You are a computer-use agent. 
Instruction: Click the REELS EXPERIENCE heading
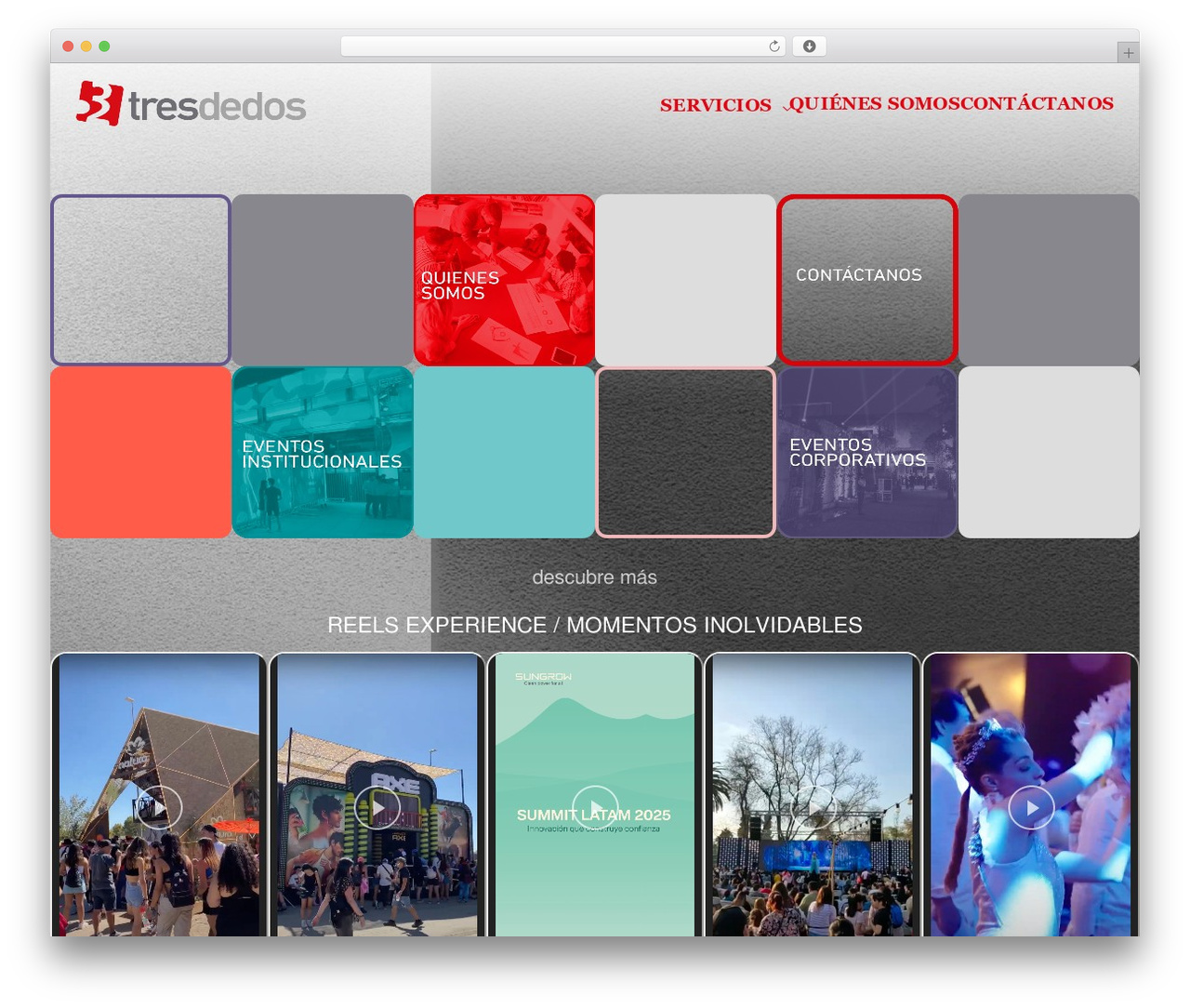click(594, 625)
